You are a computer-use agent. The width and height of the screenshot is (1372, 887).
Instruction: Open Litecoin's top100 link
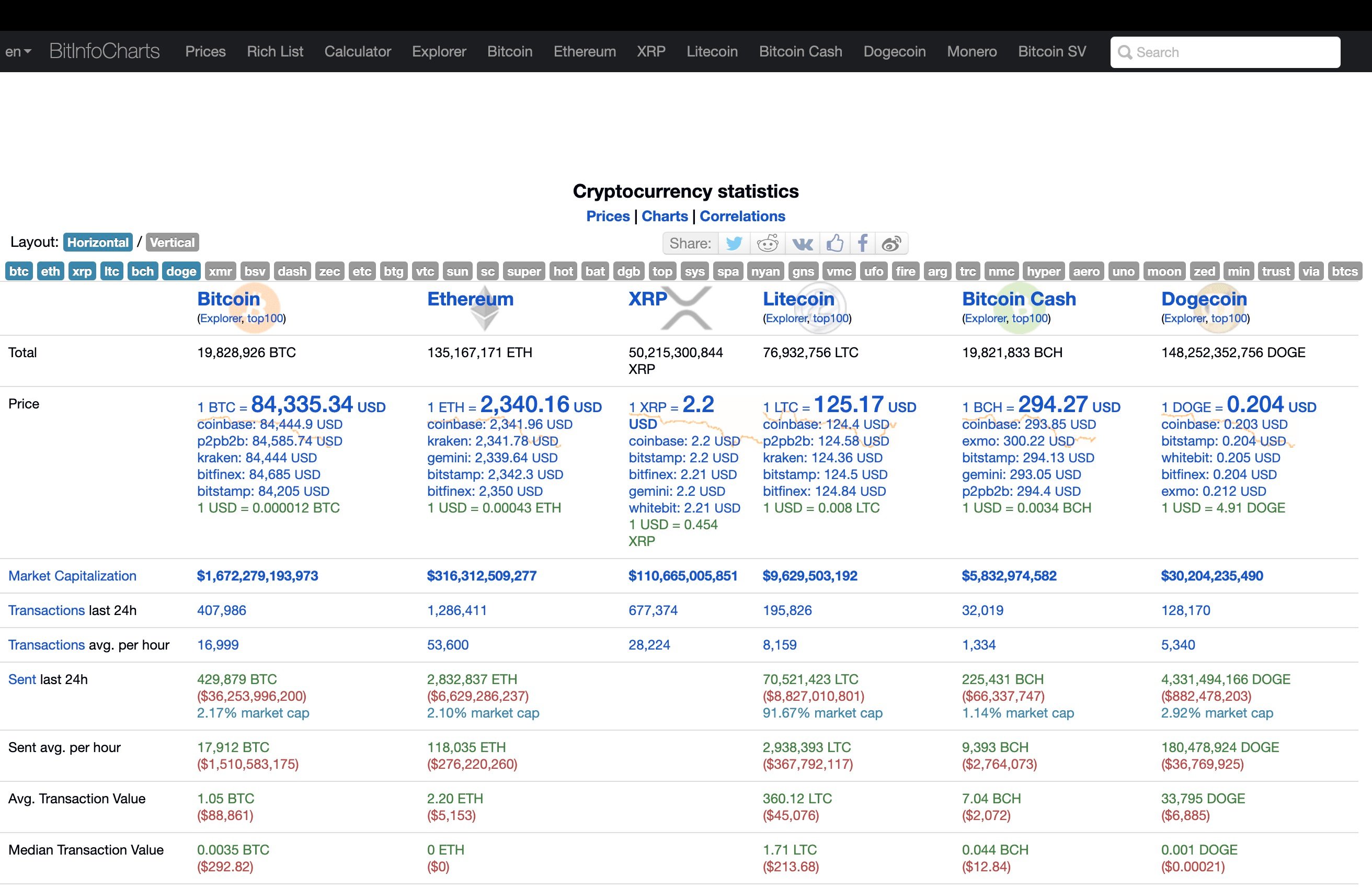831,319
